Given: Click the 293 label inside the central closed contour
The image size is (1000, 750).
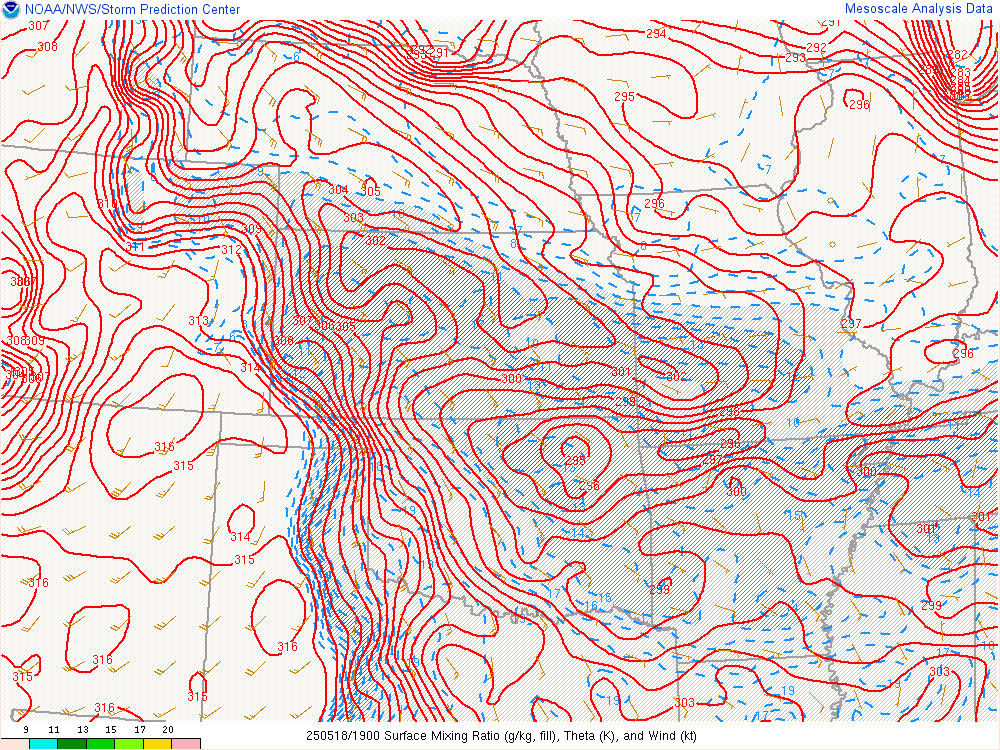Looking at the screenshot, I should pyautogui.click(x=575, y=461).
